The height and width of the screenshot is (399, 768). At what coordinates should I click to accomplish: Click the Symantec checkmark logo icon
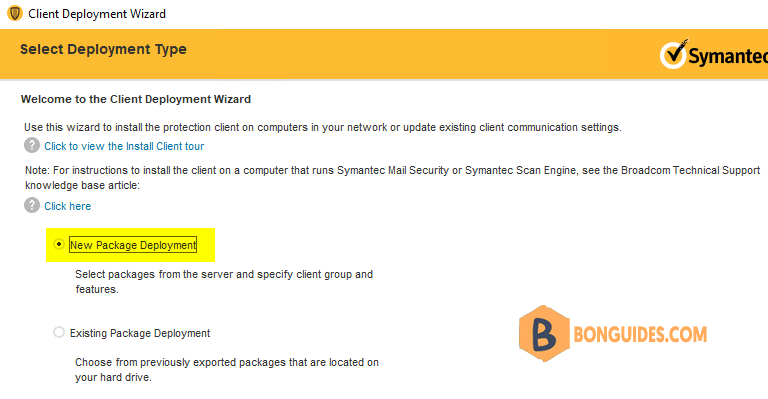[x=674, y=54]
